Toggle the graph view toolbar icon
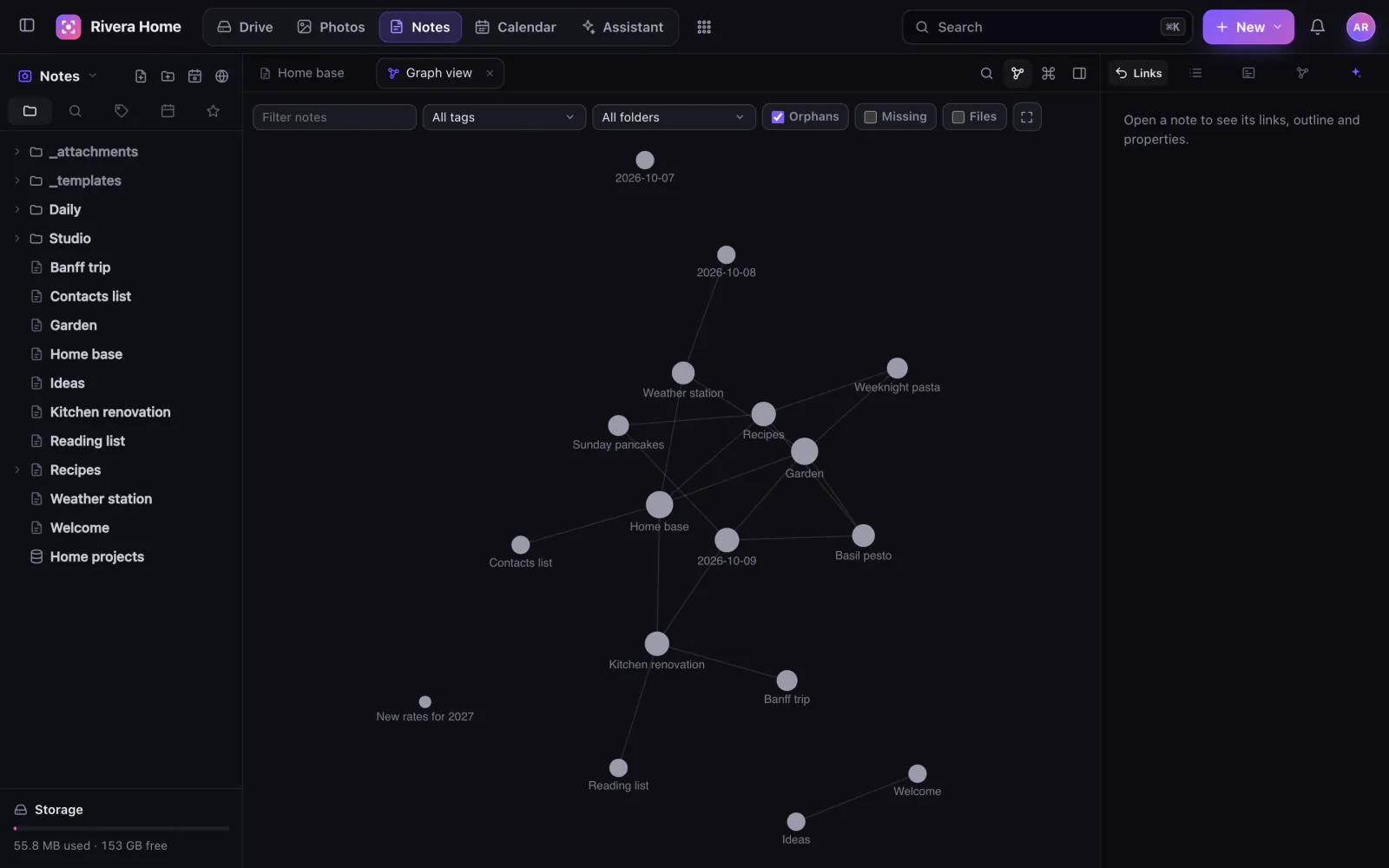The height and width of the screenshot is (868, 1389). pos(1017,74)
